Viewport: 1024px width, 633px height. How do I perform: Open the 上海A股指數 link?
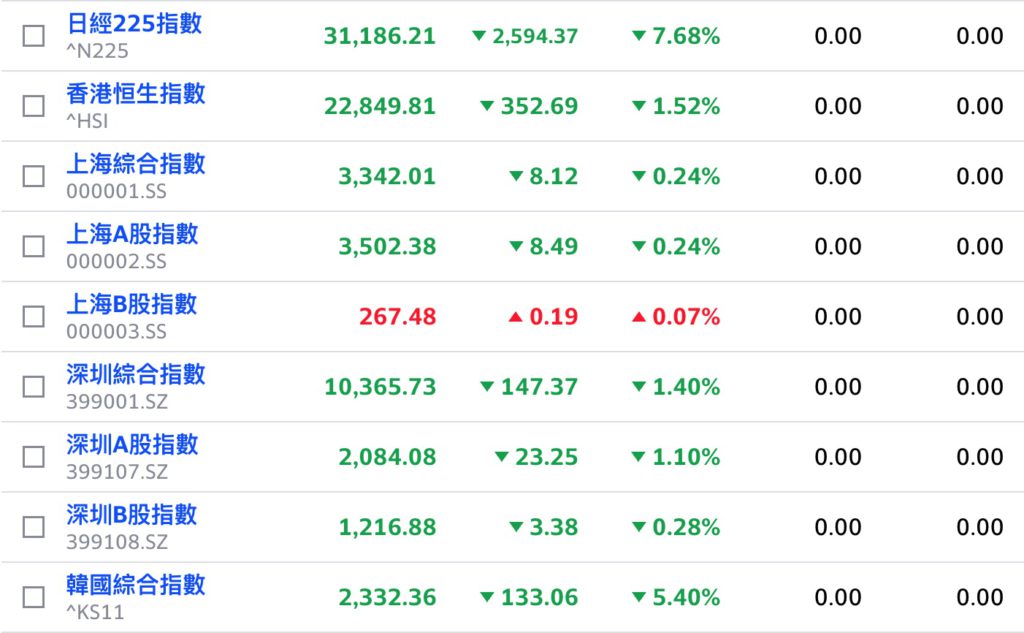click(x=132, y=234)
